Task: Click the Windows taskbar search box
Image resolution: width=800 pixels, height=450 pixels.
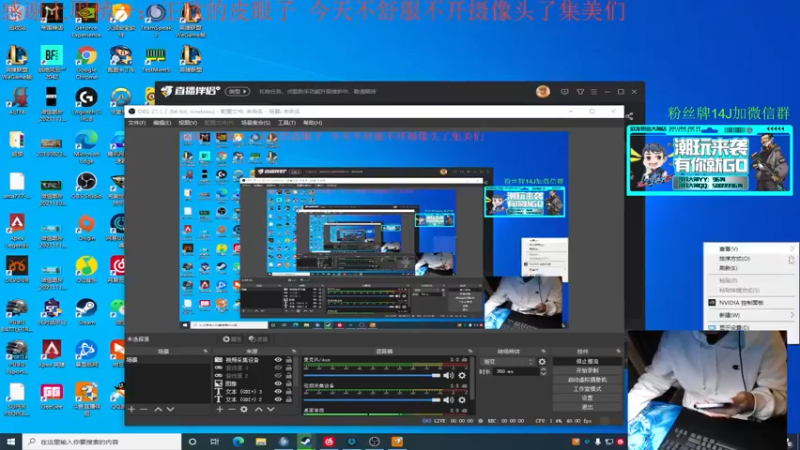Action: coord(102,441)
